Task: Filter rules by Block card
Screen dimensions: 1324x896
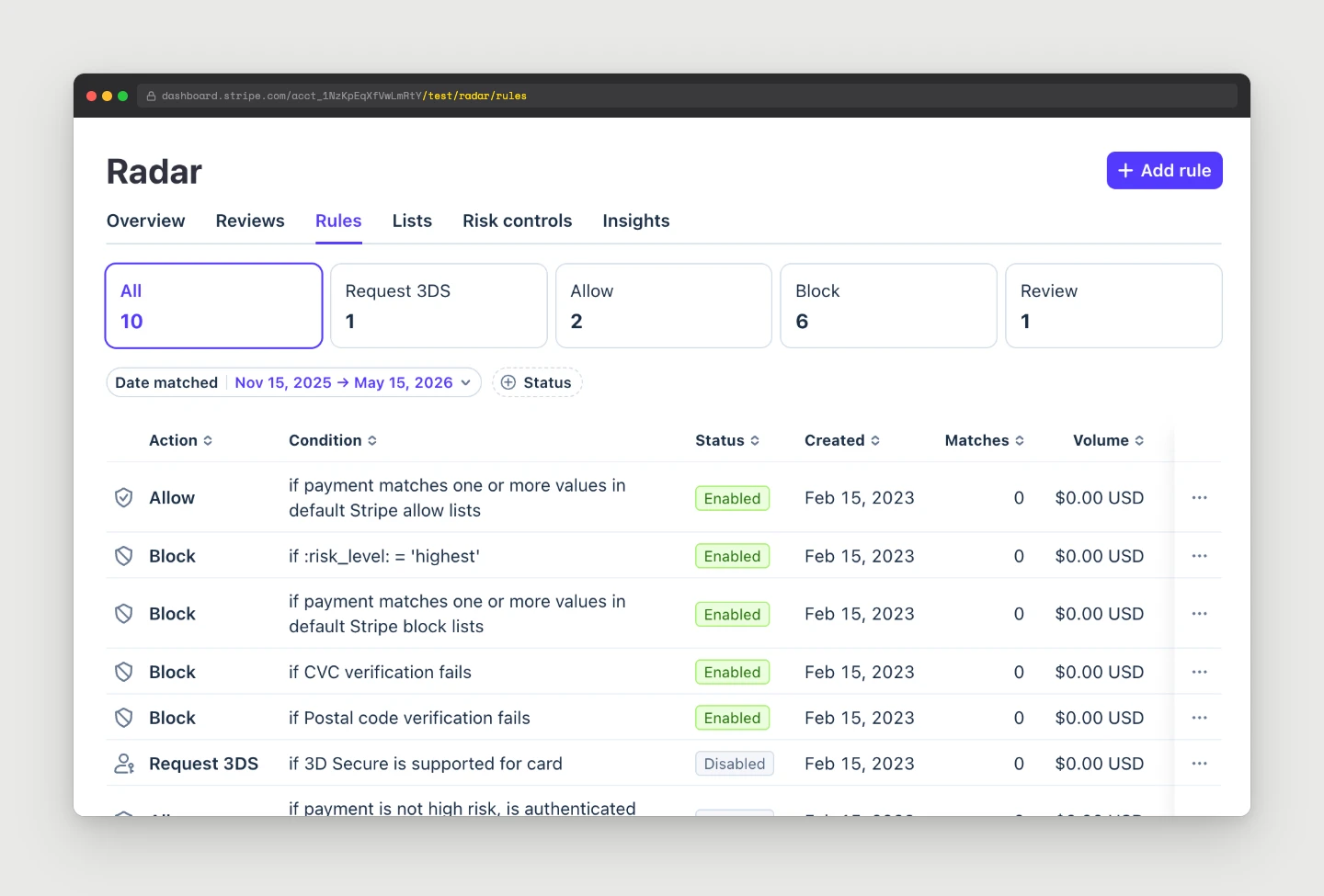Action: pyautogui.click(x=889, y=306)
